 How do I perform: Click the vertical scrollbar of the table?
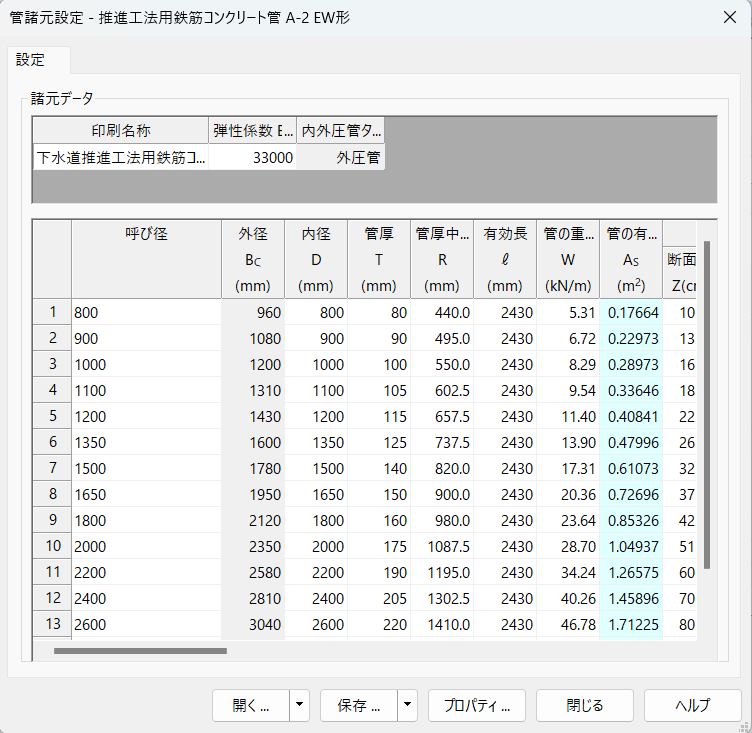click(x=706, y=400)
